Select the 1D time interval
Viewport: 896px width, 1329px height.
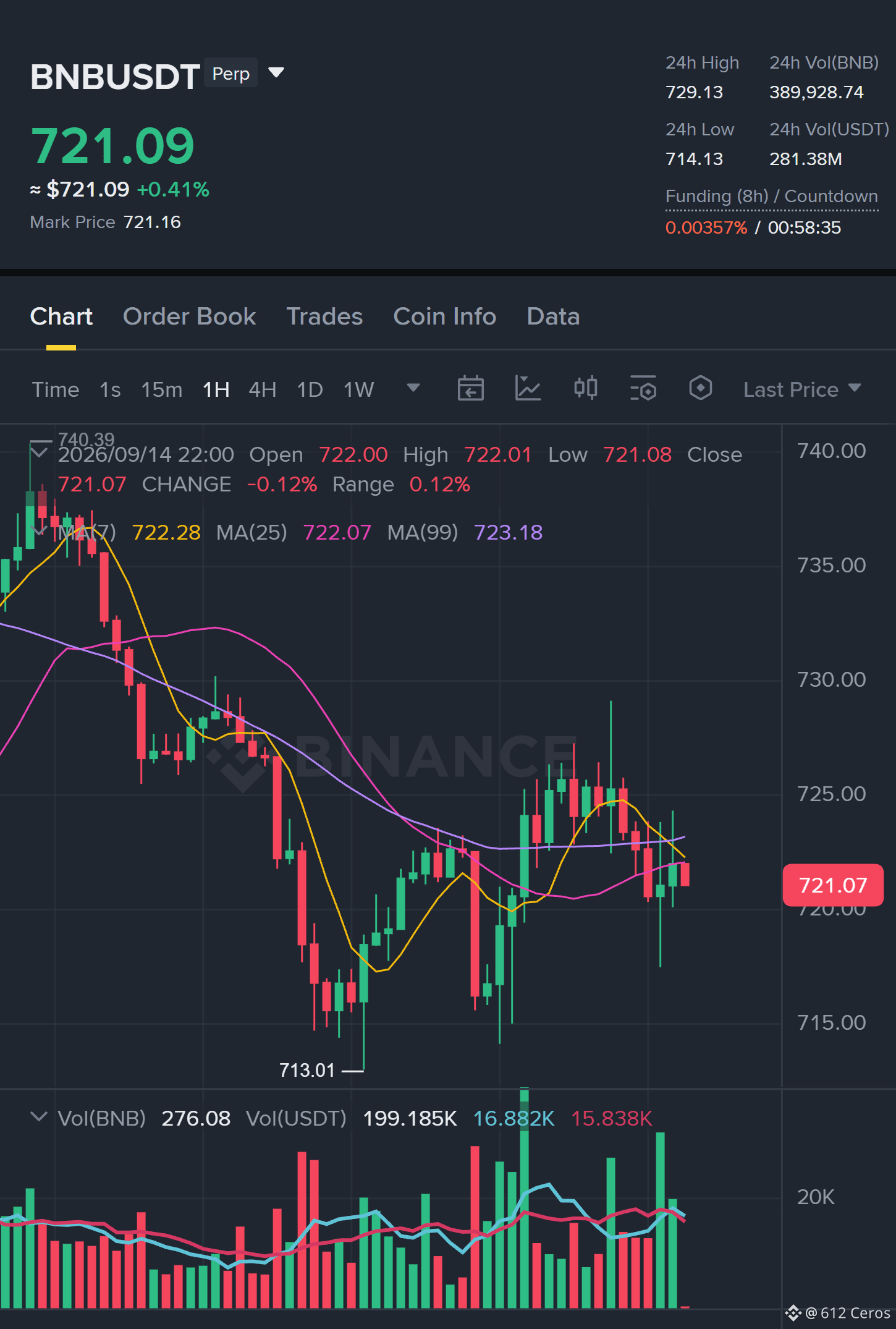pos(310,389)
